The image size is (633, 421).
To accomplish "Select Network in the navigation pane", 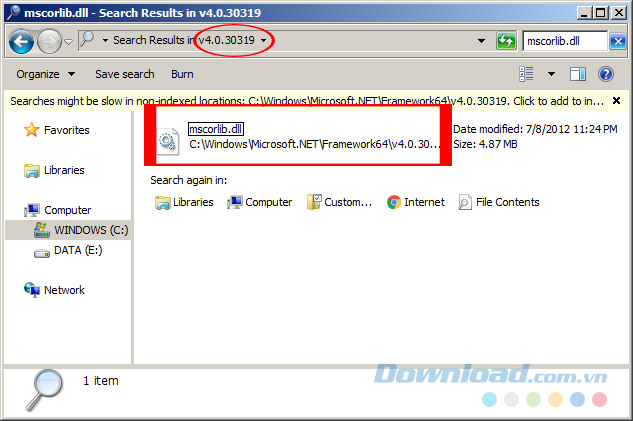I will point(64,290).
